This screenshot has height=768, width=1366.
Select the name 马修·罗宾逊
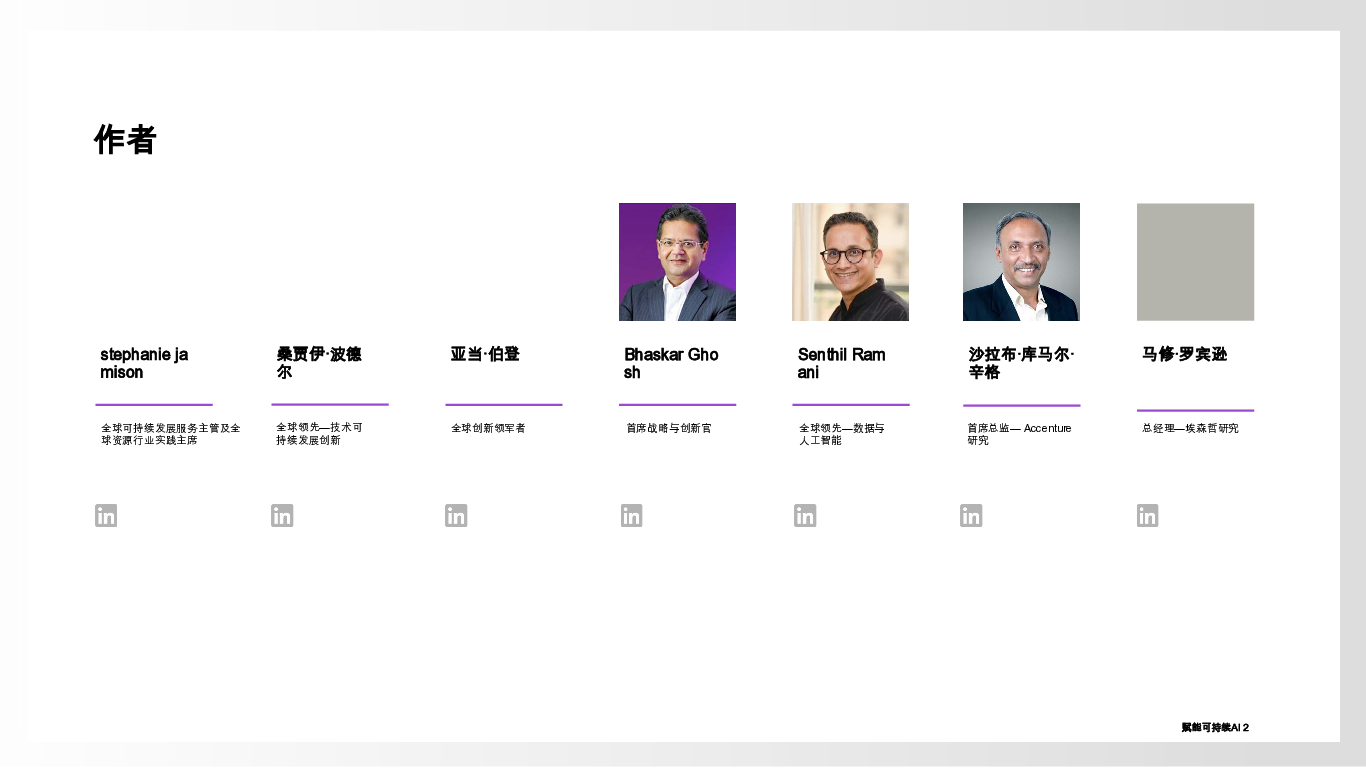point(1185,354)
